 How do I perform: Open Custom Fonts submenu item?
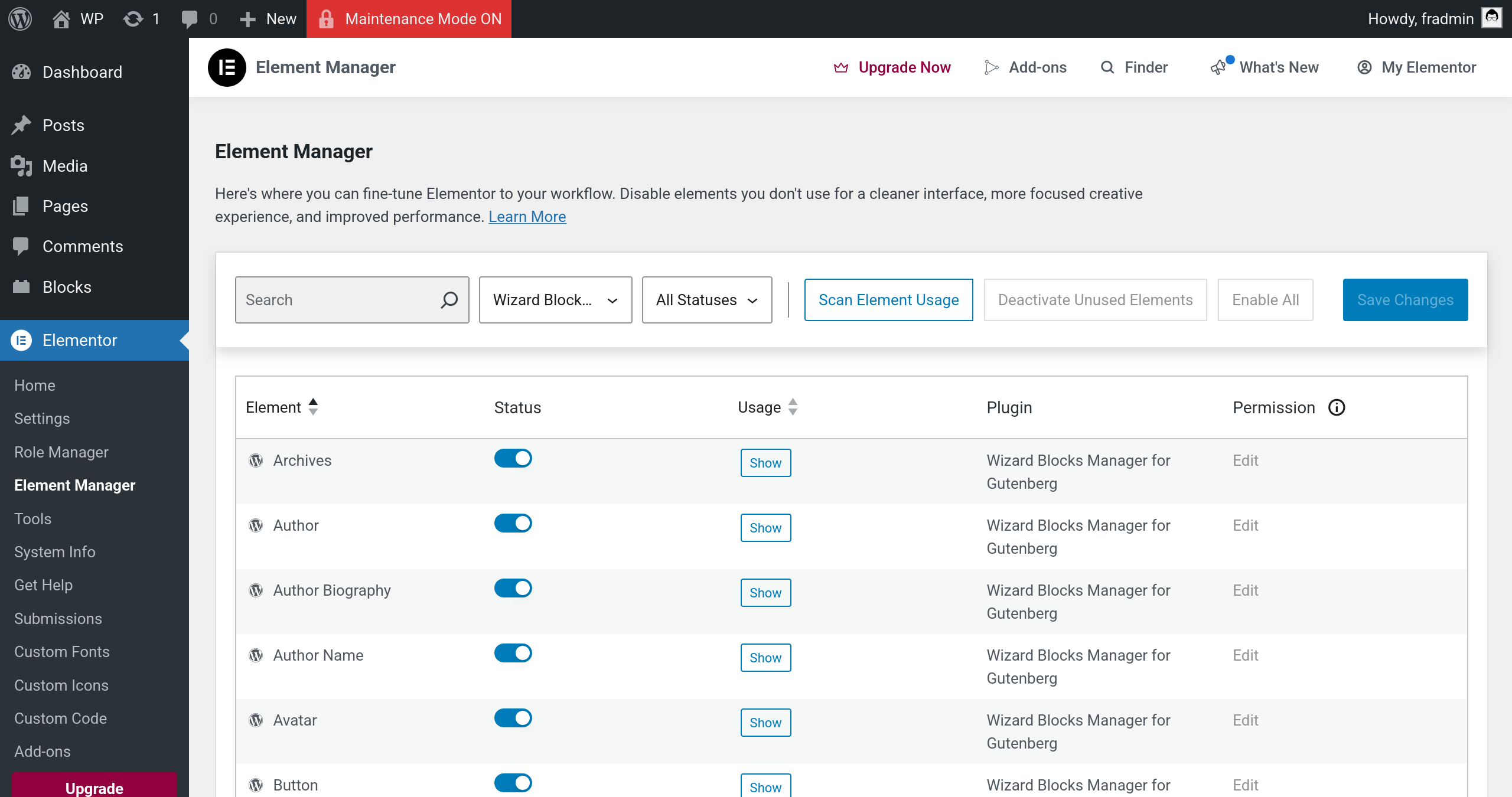(x=62, y=652)
